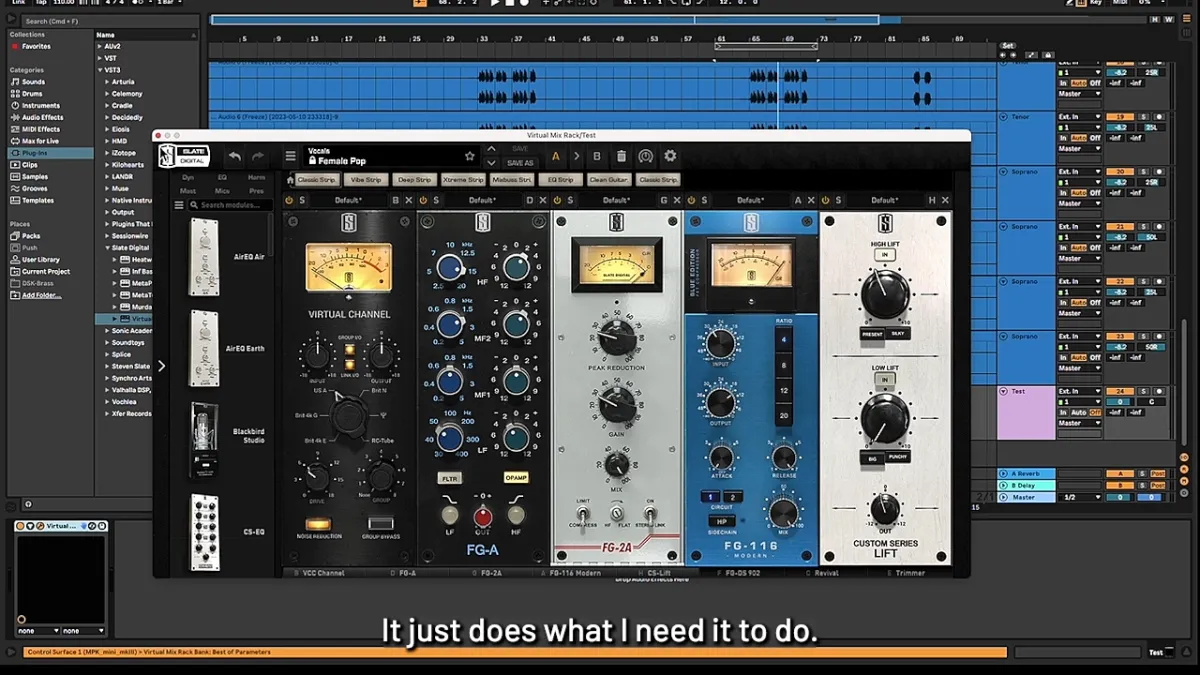Screen dimensions: 1200x675
Task: Click the SAVE AS button
Action: click(520, 163)
